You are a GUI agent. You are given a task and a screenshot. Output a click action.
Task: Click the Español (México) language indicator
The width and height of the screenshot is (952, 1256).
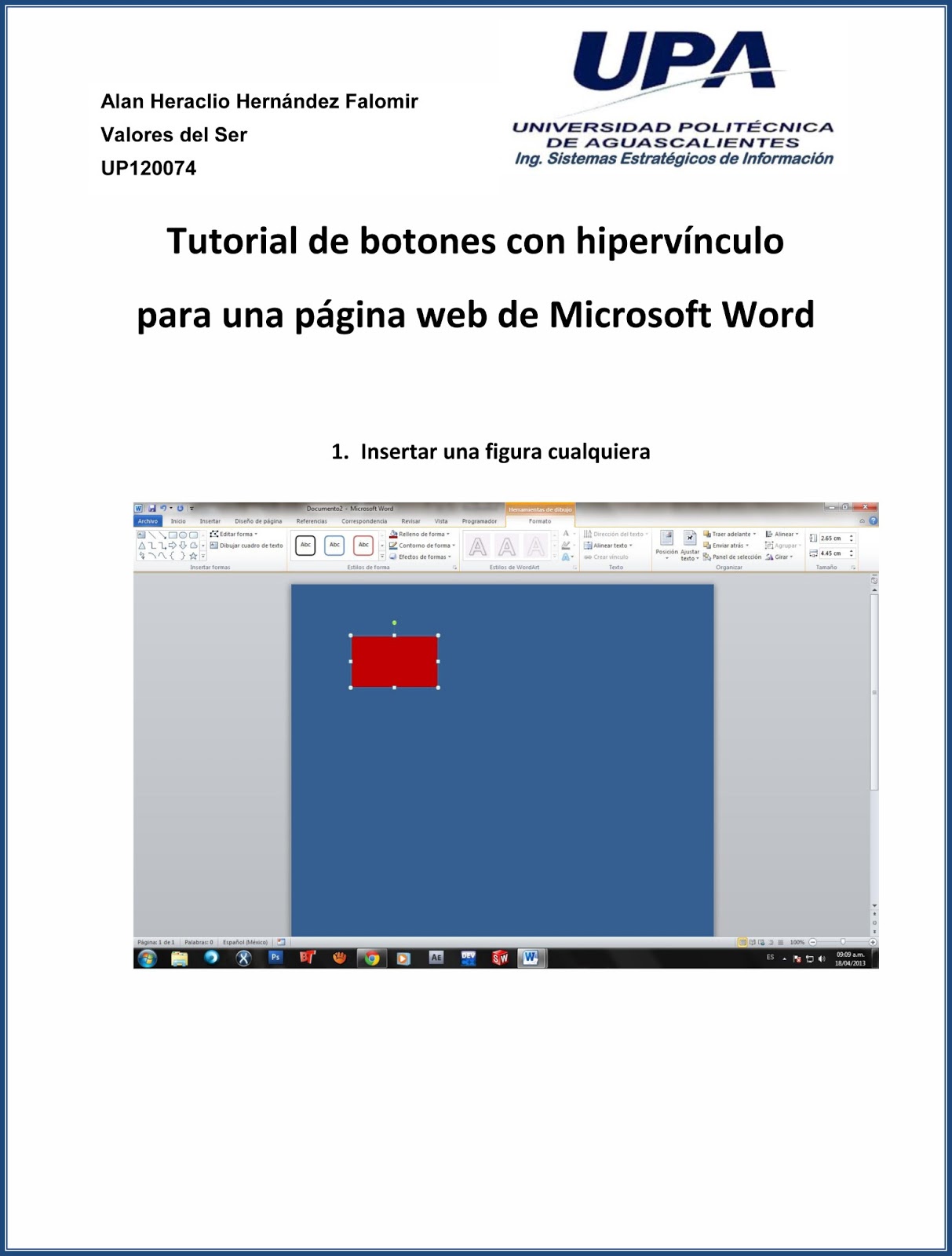[x=245, y=942]
